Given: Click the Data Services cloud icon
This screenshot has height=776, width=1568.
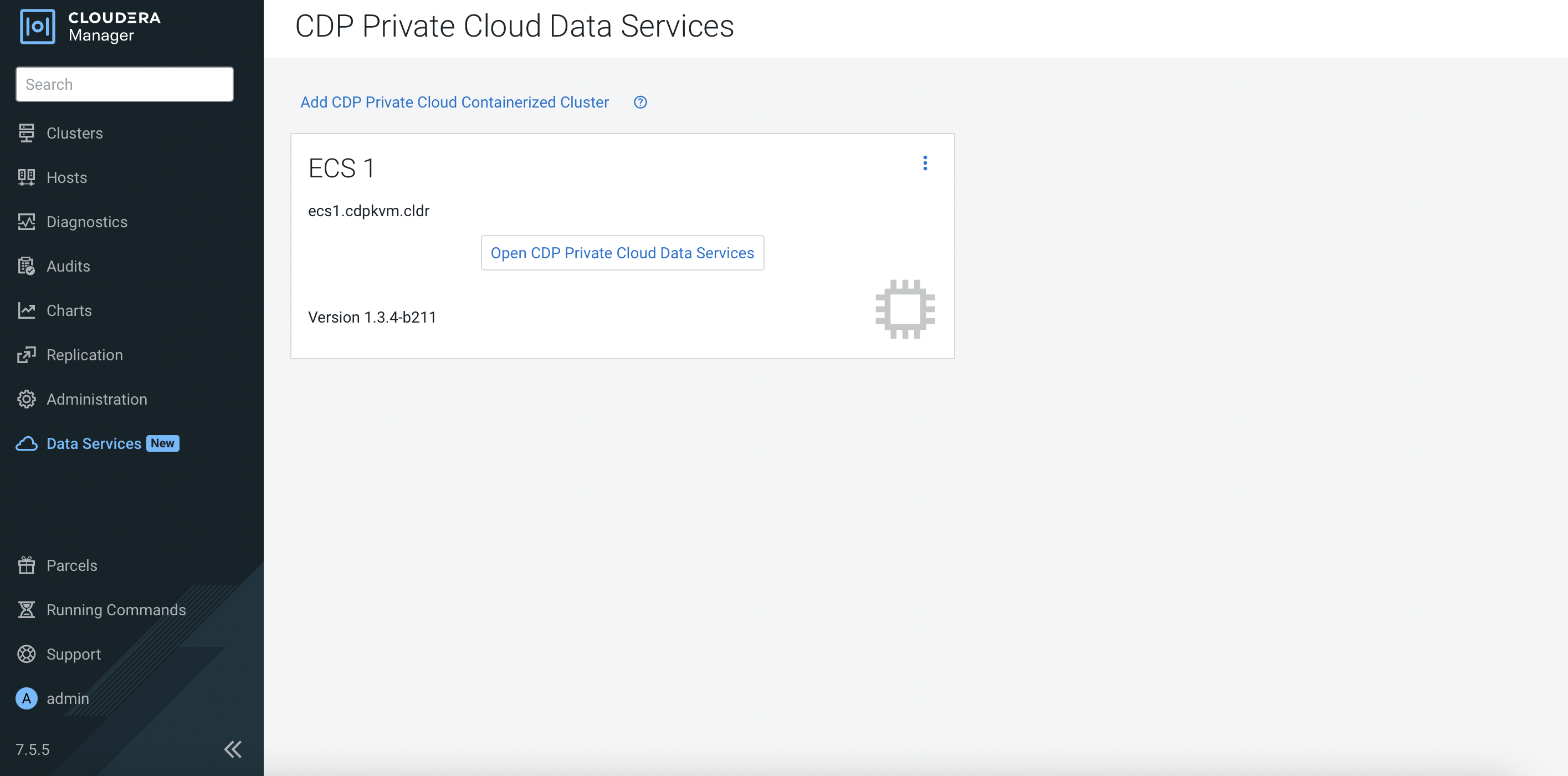Looking at the screenshot, I should 26,443.
